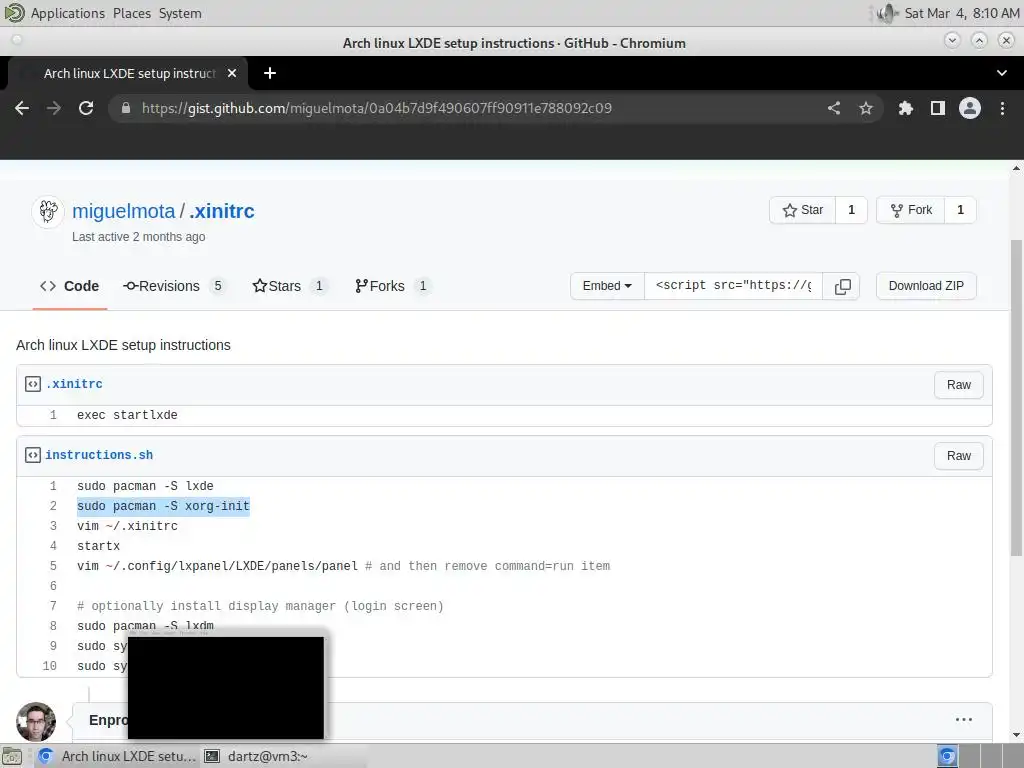Viewport: 1024px width, 768px height.
Task: View Raw of instructions.sh file
Action: [x=959, y=456]
